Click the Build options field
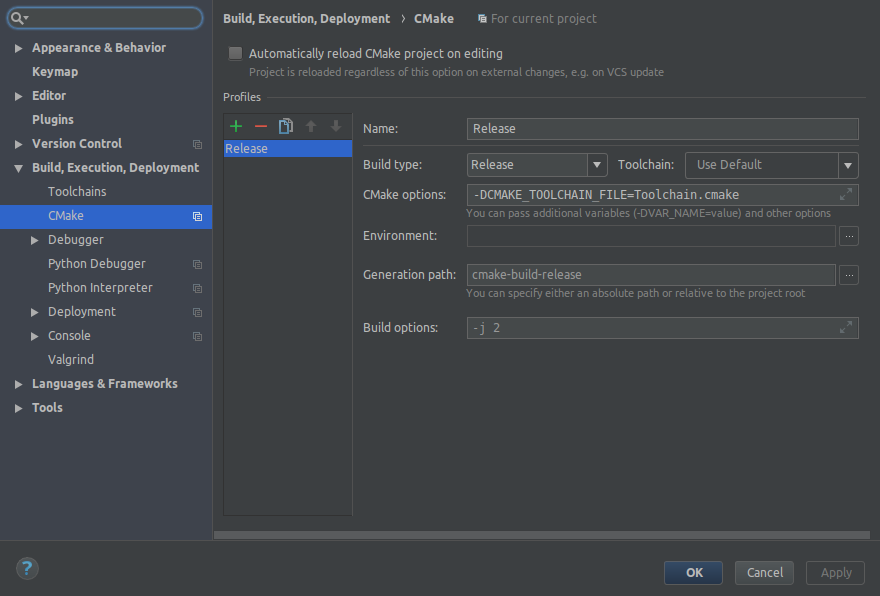Viewport: 880px width, 596px height. coord(663,328)
